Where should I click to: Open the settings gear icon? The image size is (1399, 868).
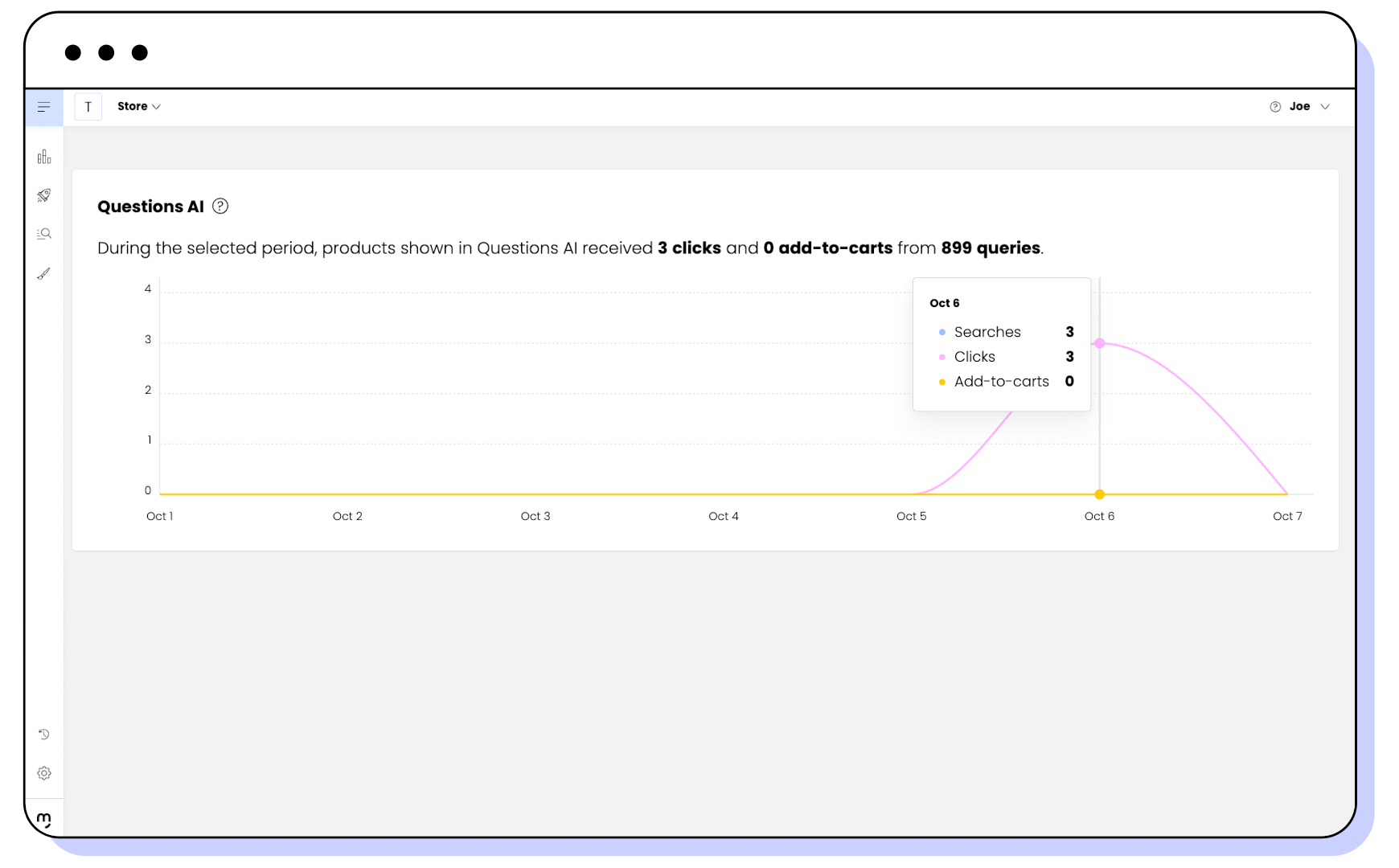tap(44, 773)
